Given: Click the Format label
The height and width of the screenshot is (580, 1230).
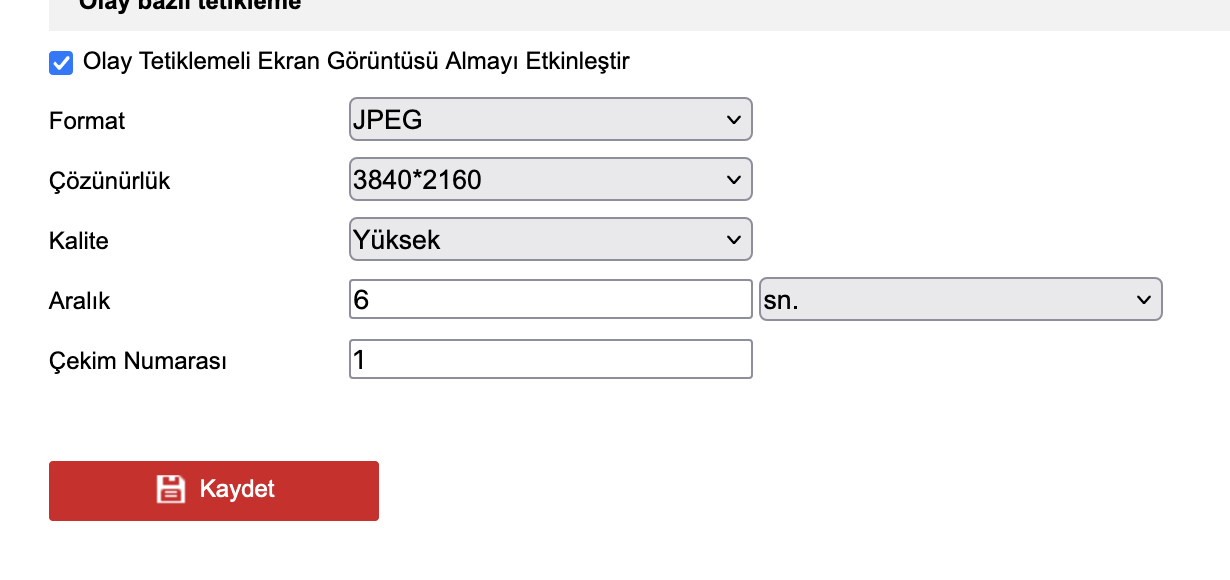Looking at the screenshot, I should click(87, 122).
